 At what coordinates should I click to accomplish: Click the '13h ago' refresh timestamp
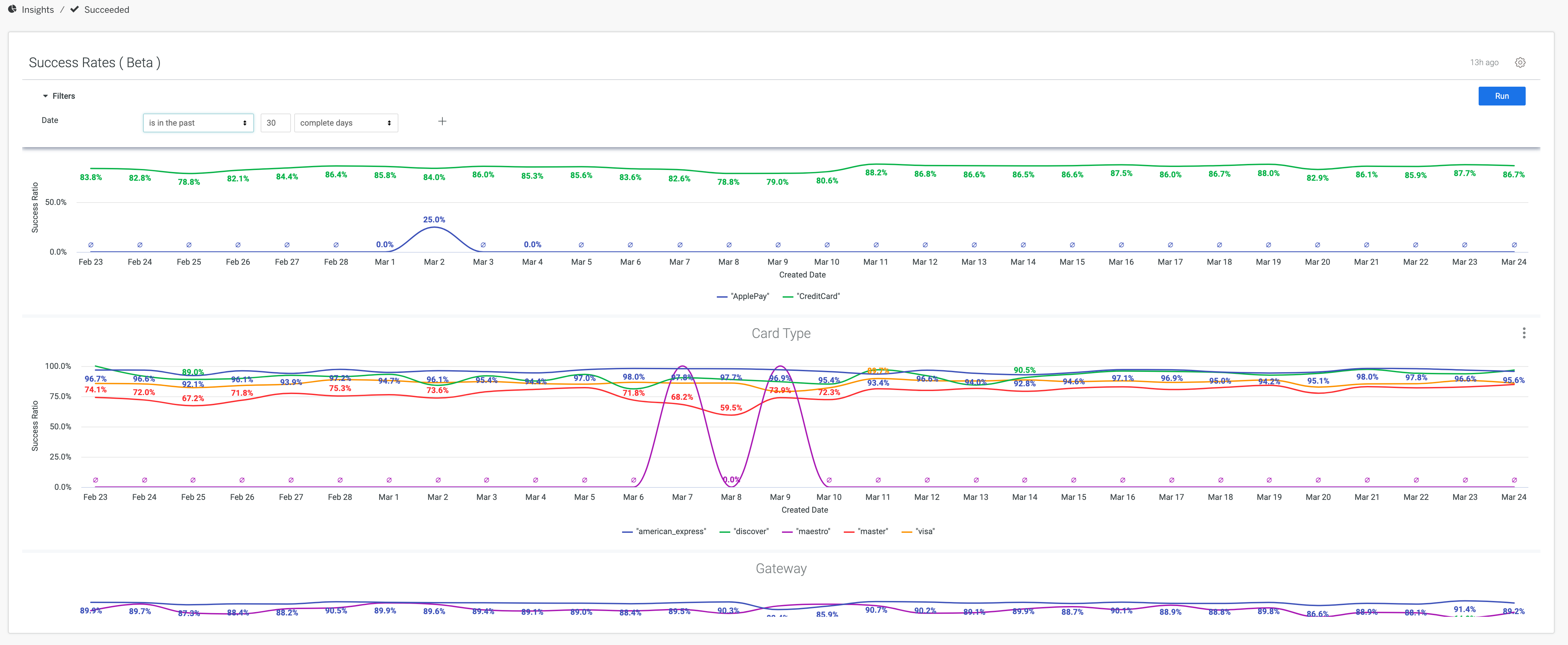pos(1484,63)
